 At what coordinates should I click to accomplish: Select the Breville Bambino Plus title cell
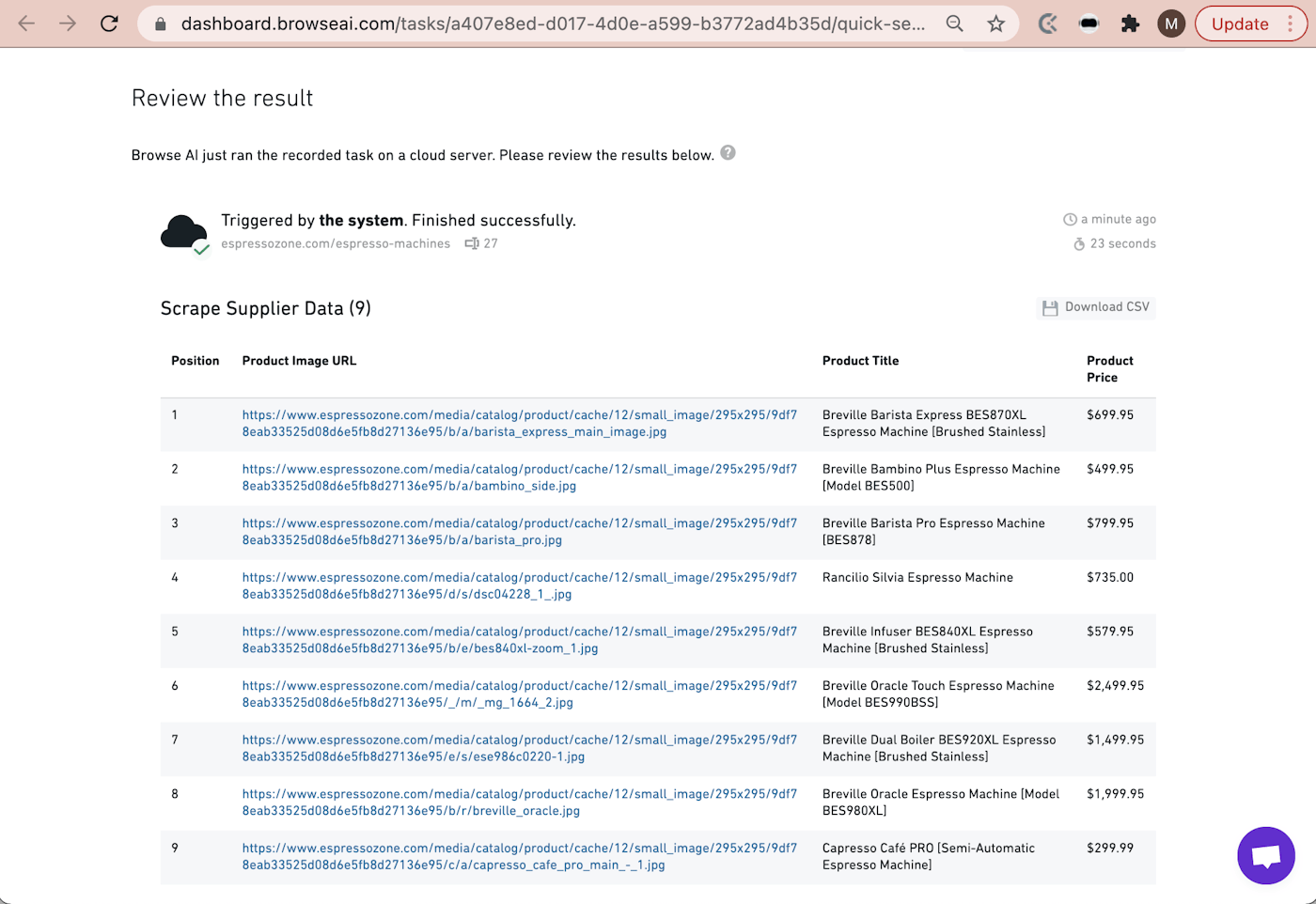point(941,477)
